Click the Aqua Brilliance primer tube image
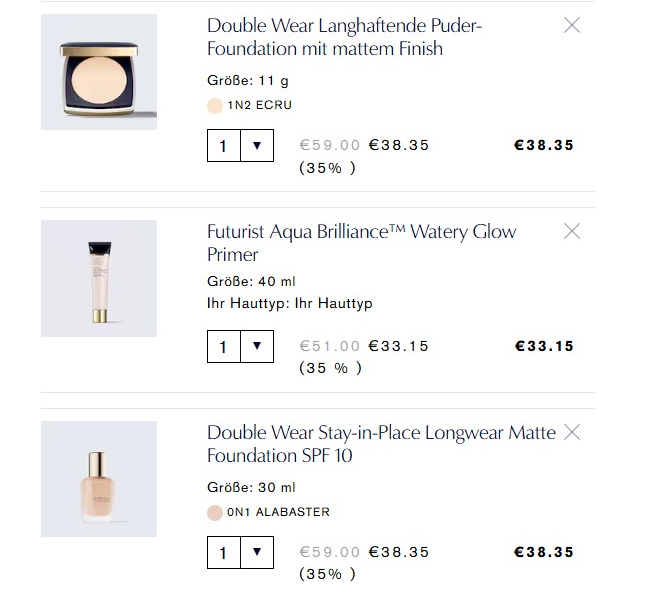This screenshot has width=648, height=596. 99,278
